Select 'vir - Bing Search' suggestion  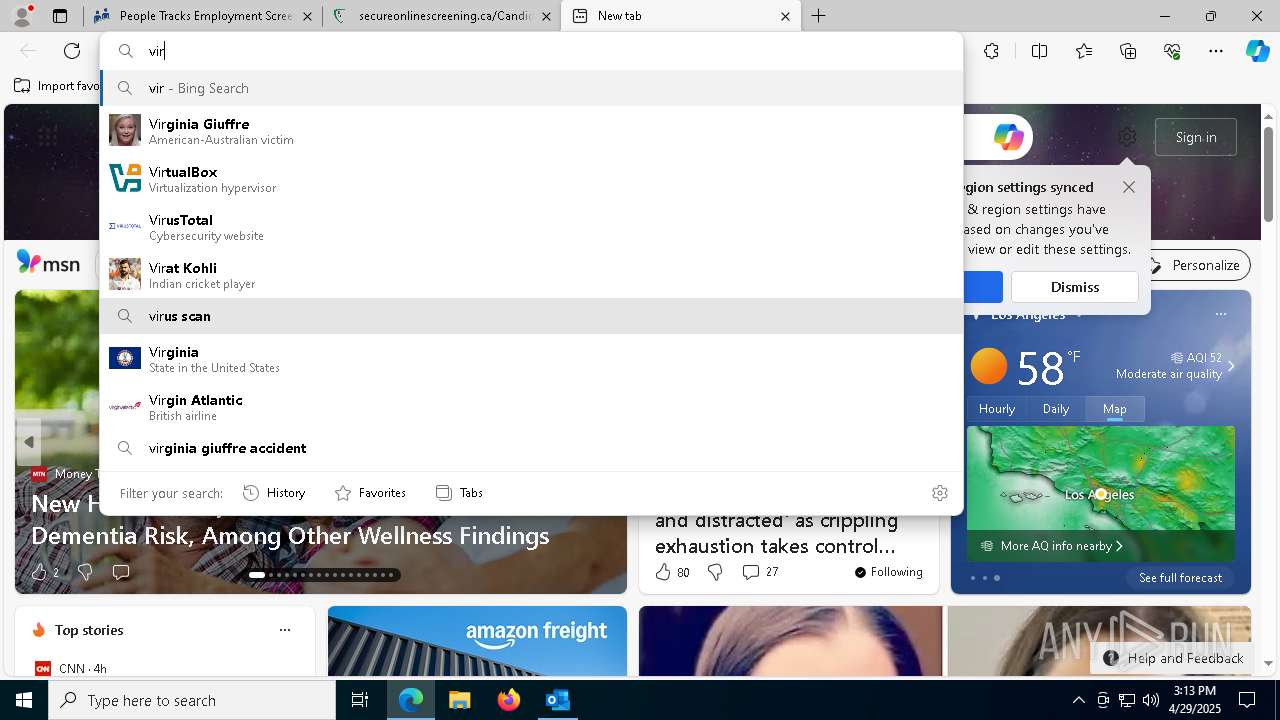[x=531, y=88]
